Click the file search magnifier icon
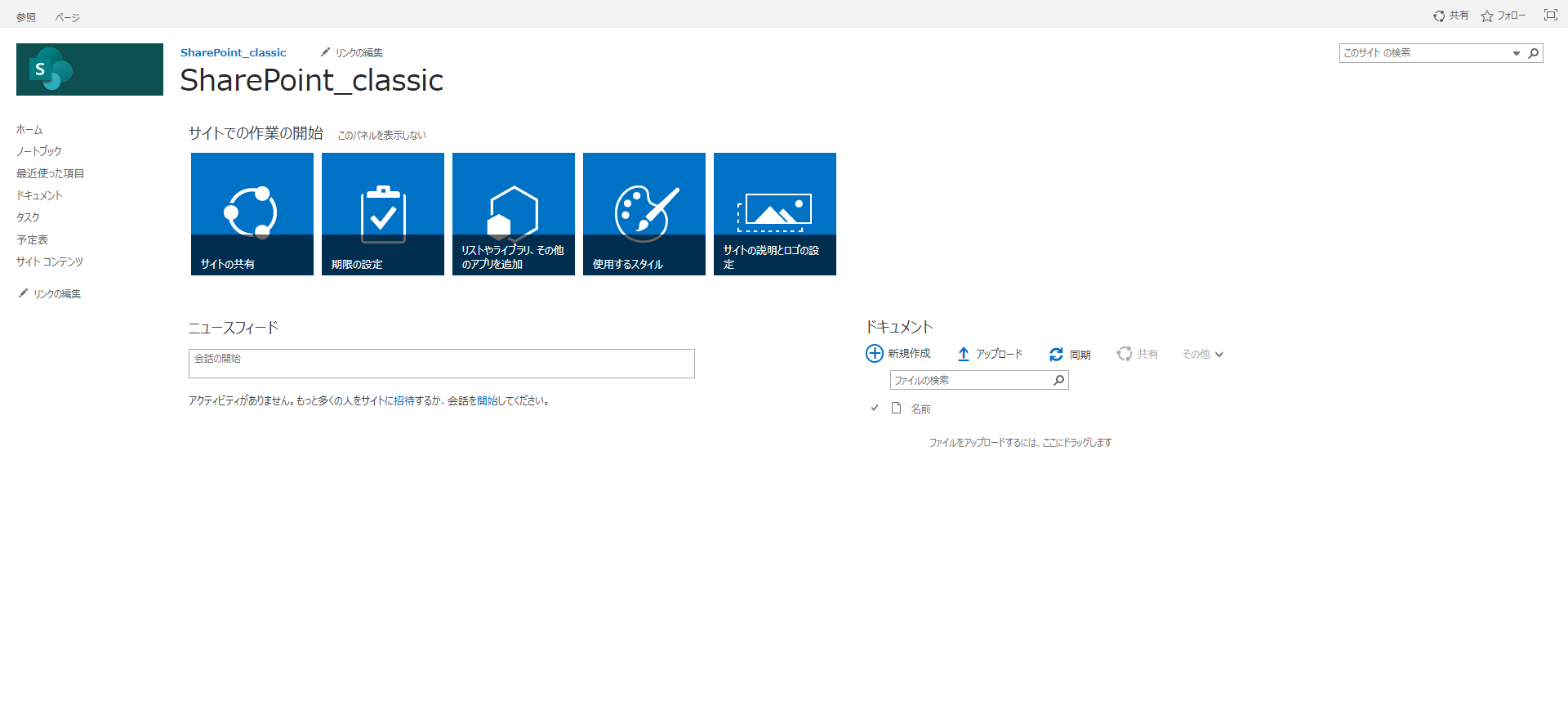Viewport: 1568px width, 724px height. pyautogui.click(x=1058, y=380)
